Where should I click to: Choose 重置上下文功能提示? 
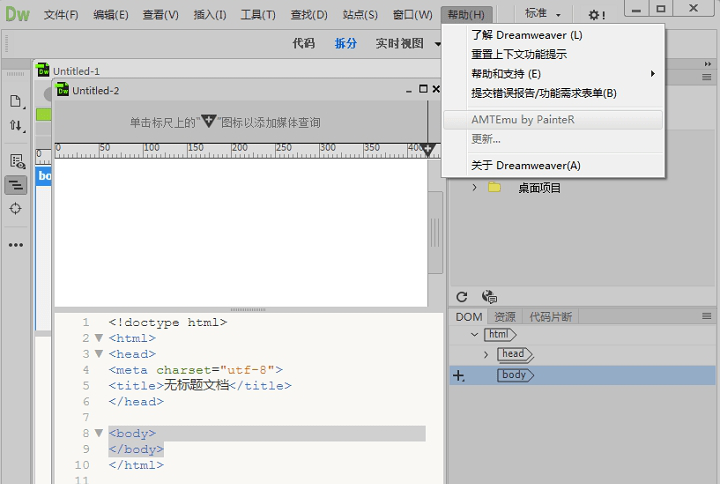(553, 54)
